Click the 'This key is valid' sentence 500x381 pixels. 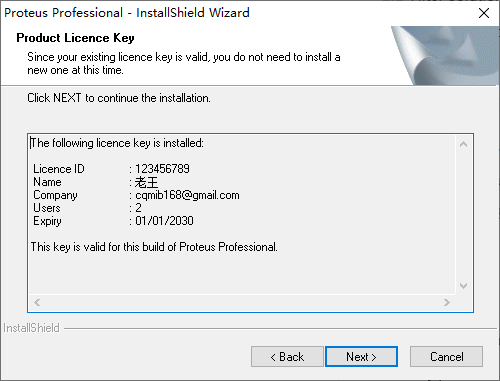[x=154, y=247]
